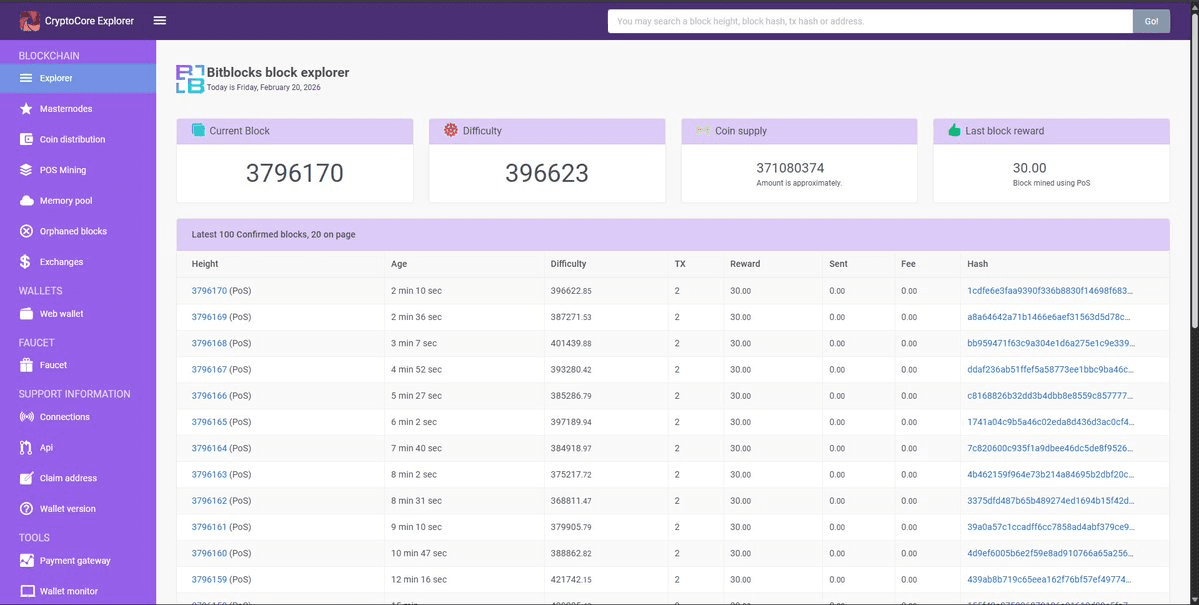
Task: Click the page vertical scrollbar
Action: tap(1193, 200)
